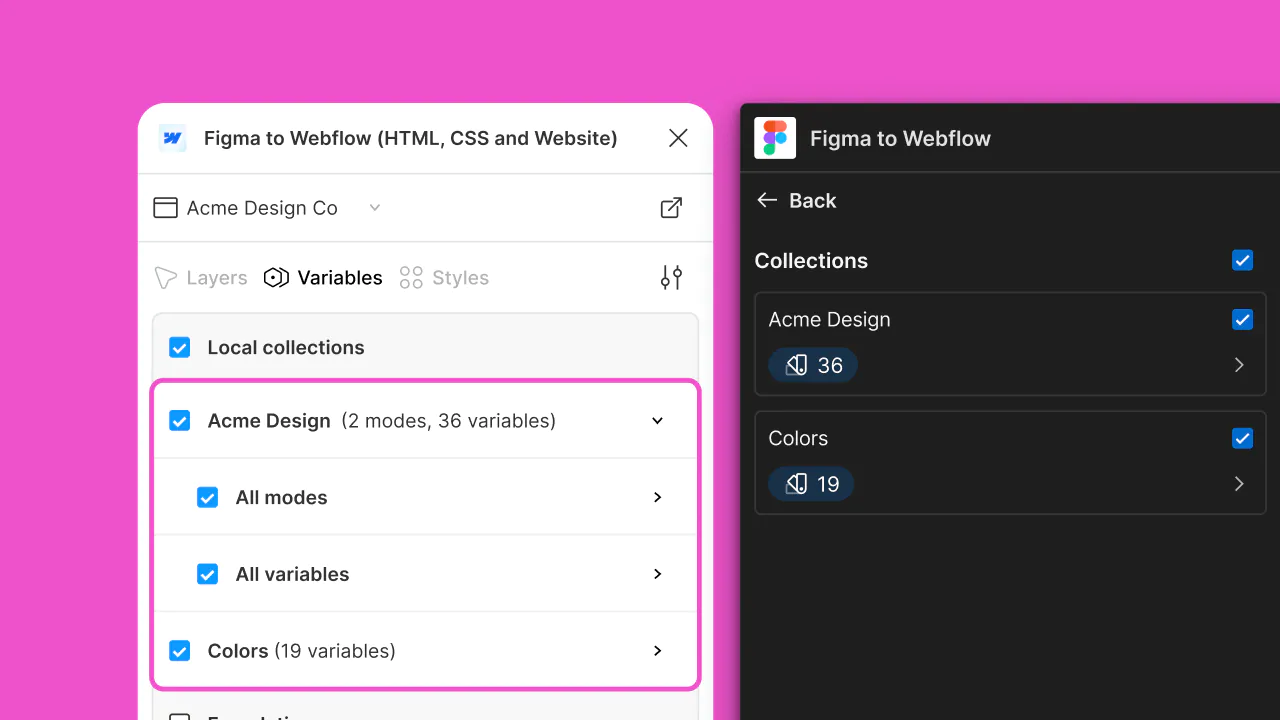Click the Collections heading
1280x720 pixels.
tap(811, 261)
